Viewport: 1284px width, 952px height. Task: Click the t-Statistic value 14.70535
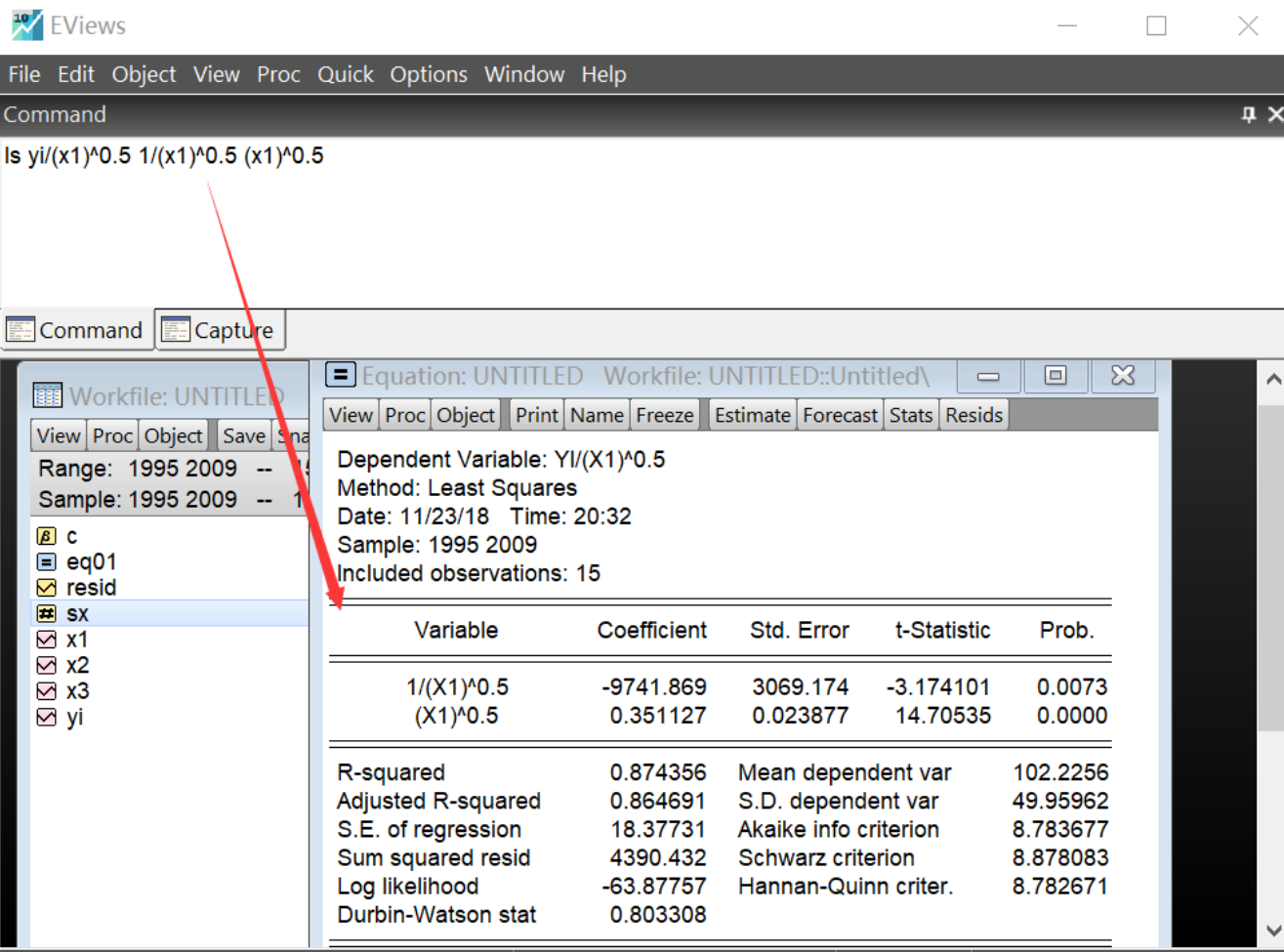pos(943,716)
